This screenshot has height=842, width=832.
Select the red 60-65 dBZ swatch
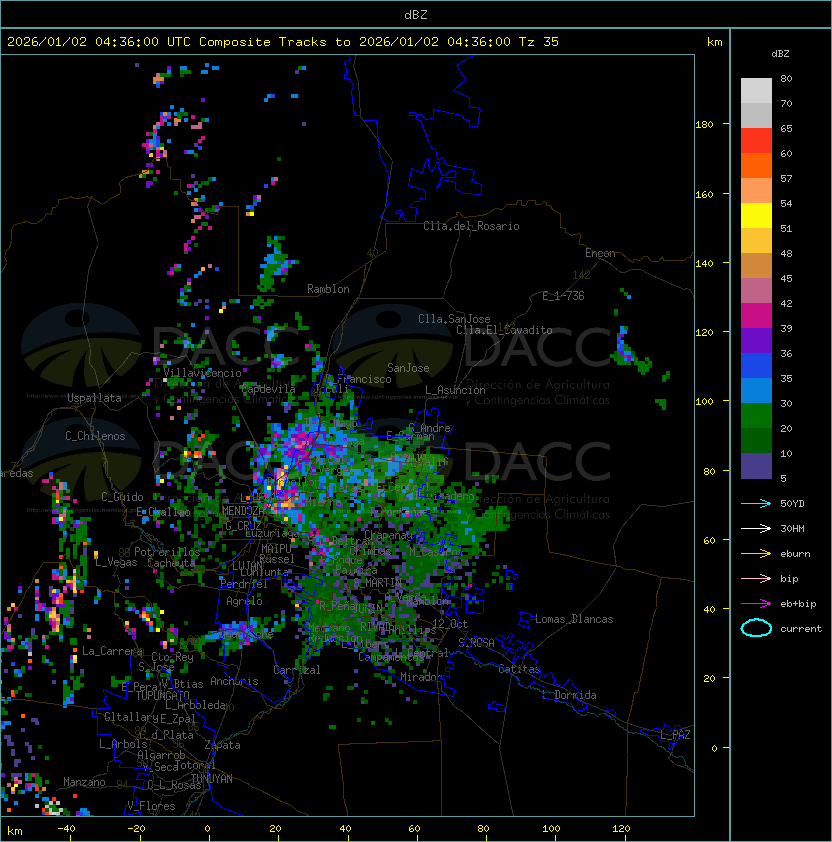pyautogui.click(x=756, y=141)
